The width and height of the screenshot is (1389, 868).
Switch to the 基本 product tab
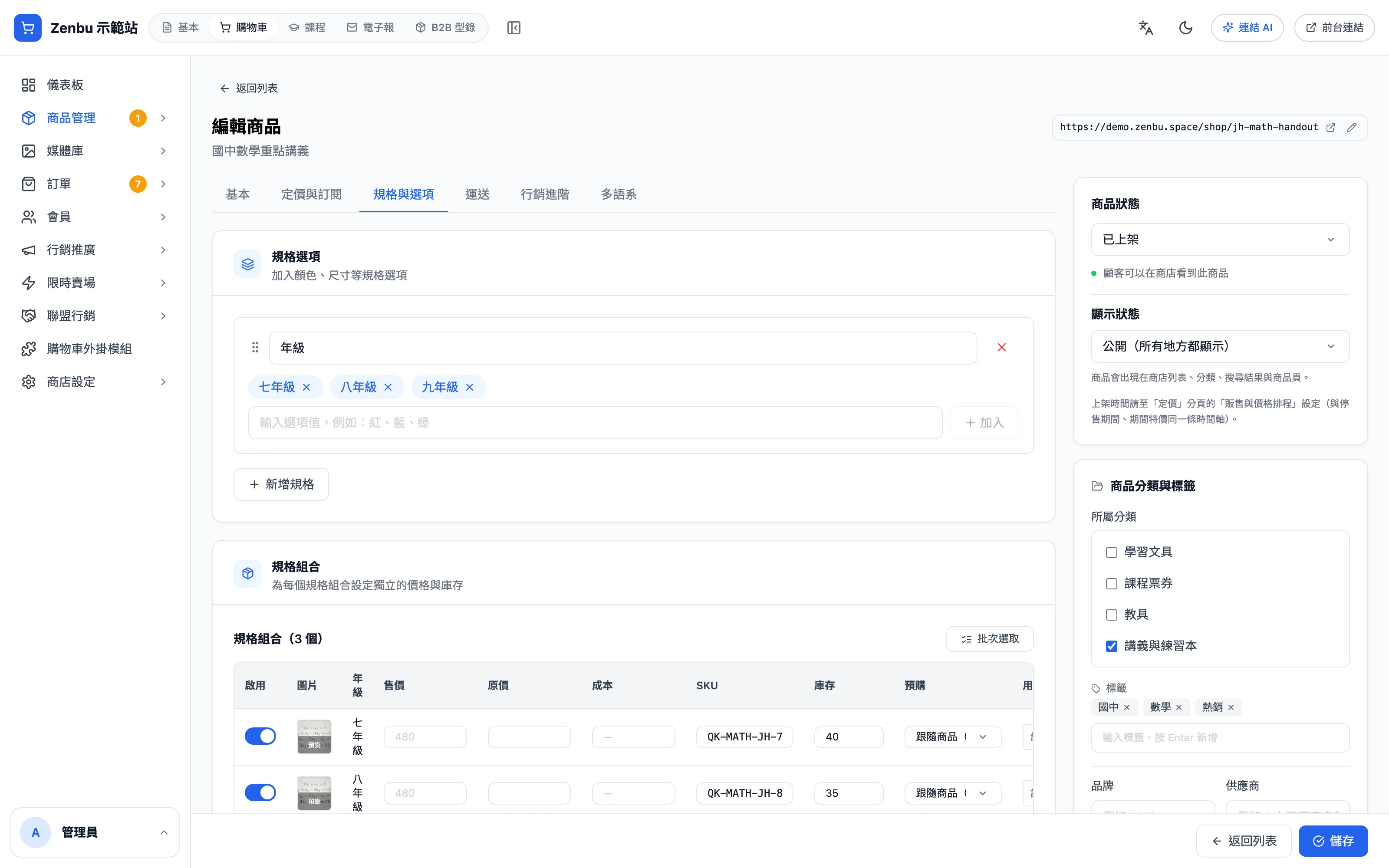tap(237, 194)
